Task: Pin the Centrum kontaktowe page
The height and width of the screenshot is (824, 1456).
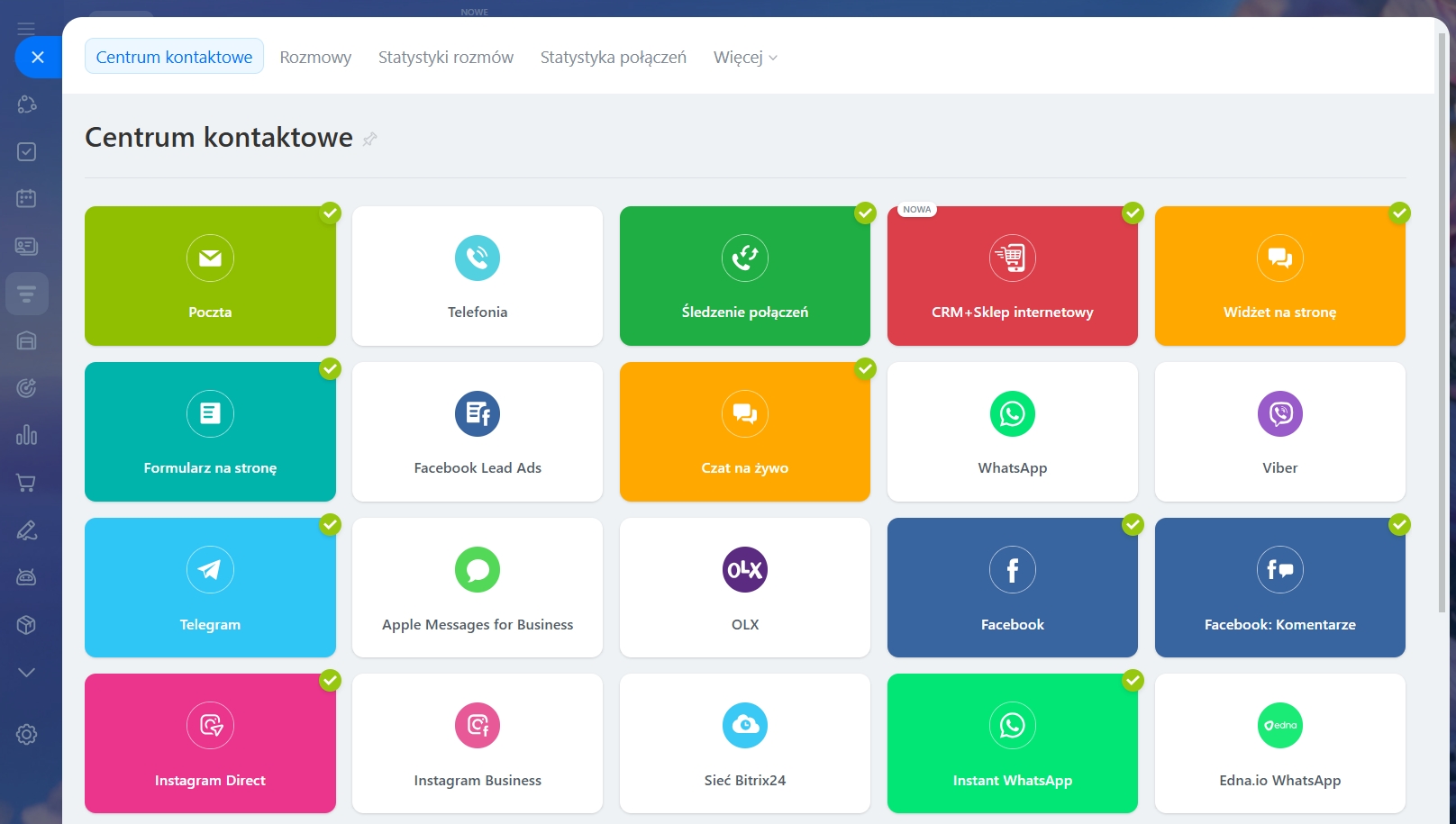Action: pyautogui.click(x=369, y=139)
